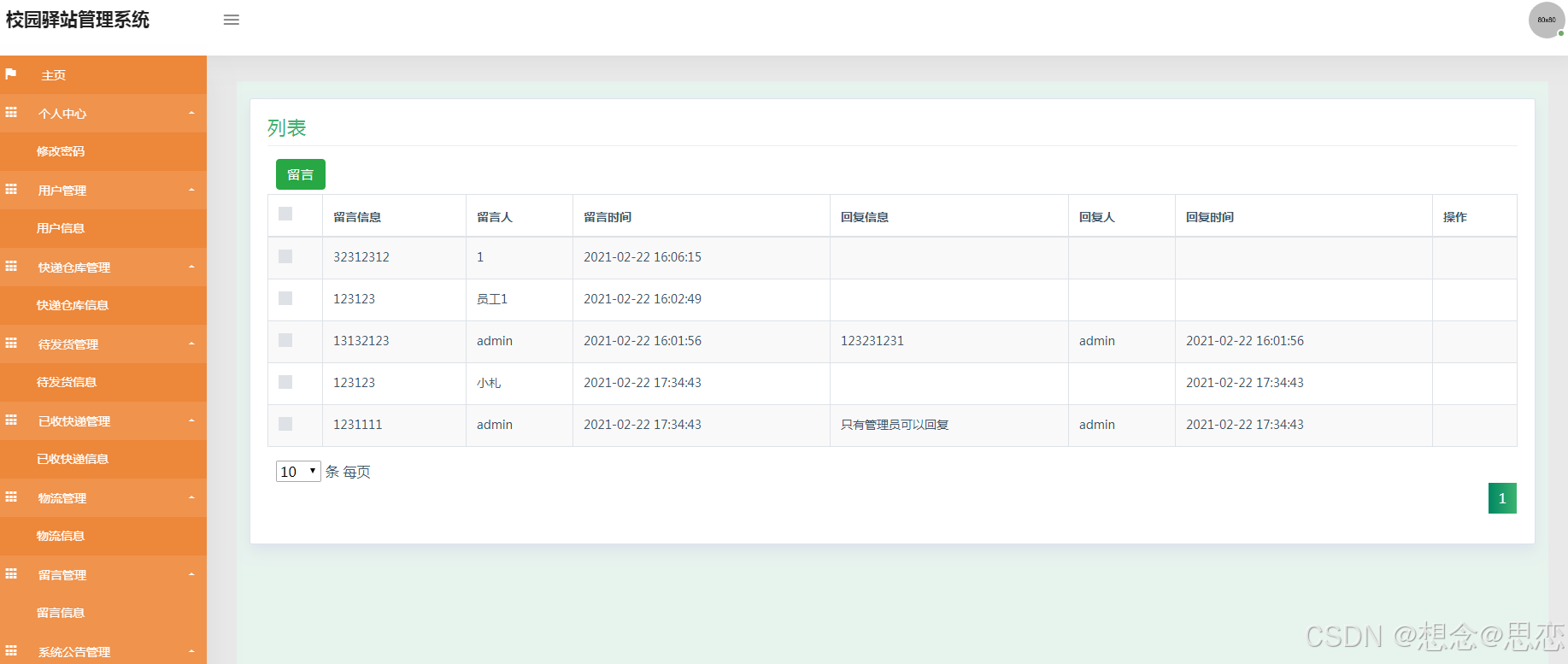Collapse the 留言管理 menu arrow
The height and width of the screenshot is (664, 1568).
191,574
